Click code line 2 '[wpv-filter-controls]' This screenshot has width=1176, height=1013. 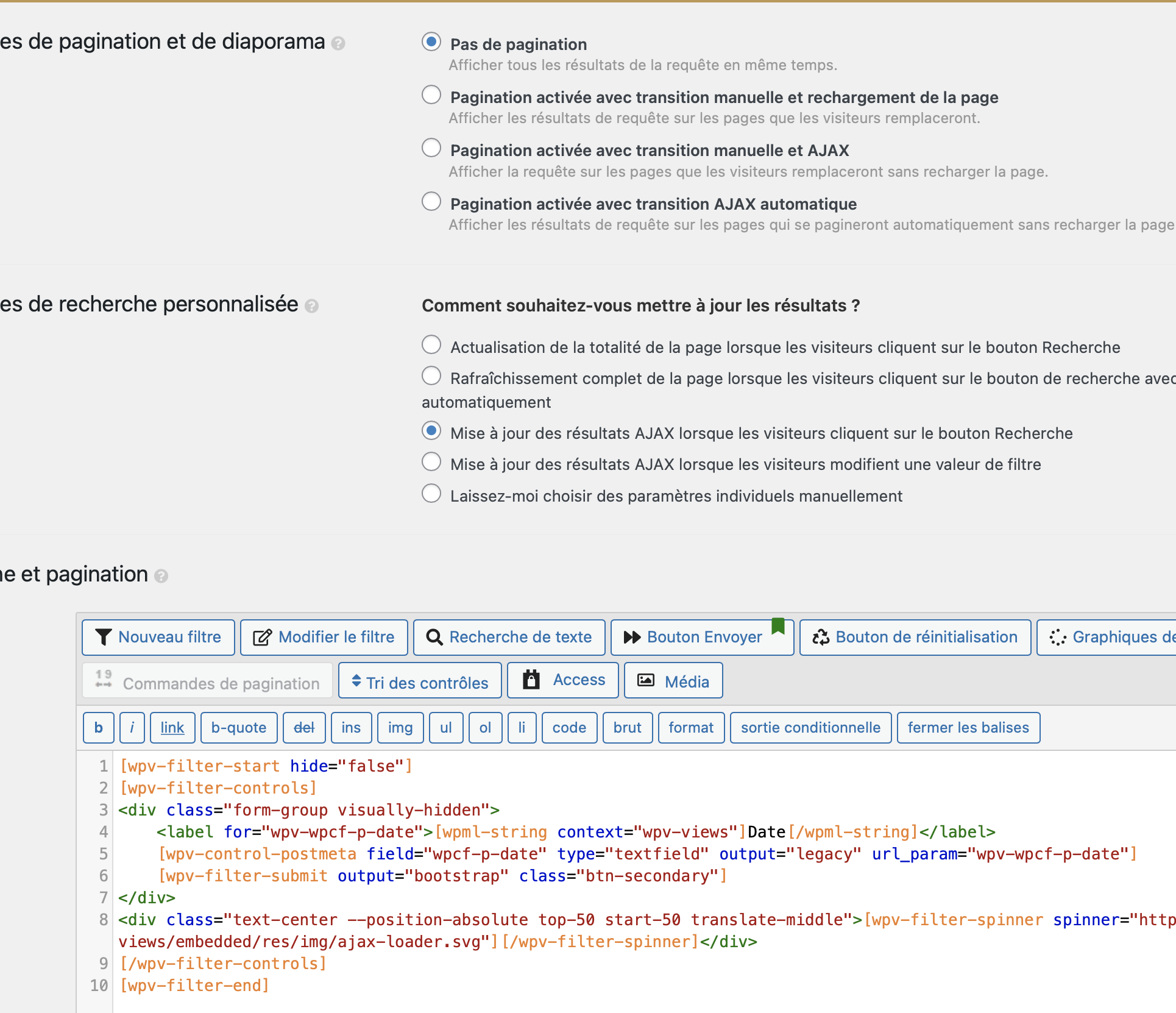click(x=218, y=788)
